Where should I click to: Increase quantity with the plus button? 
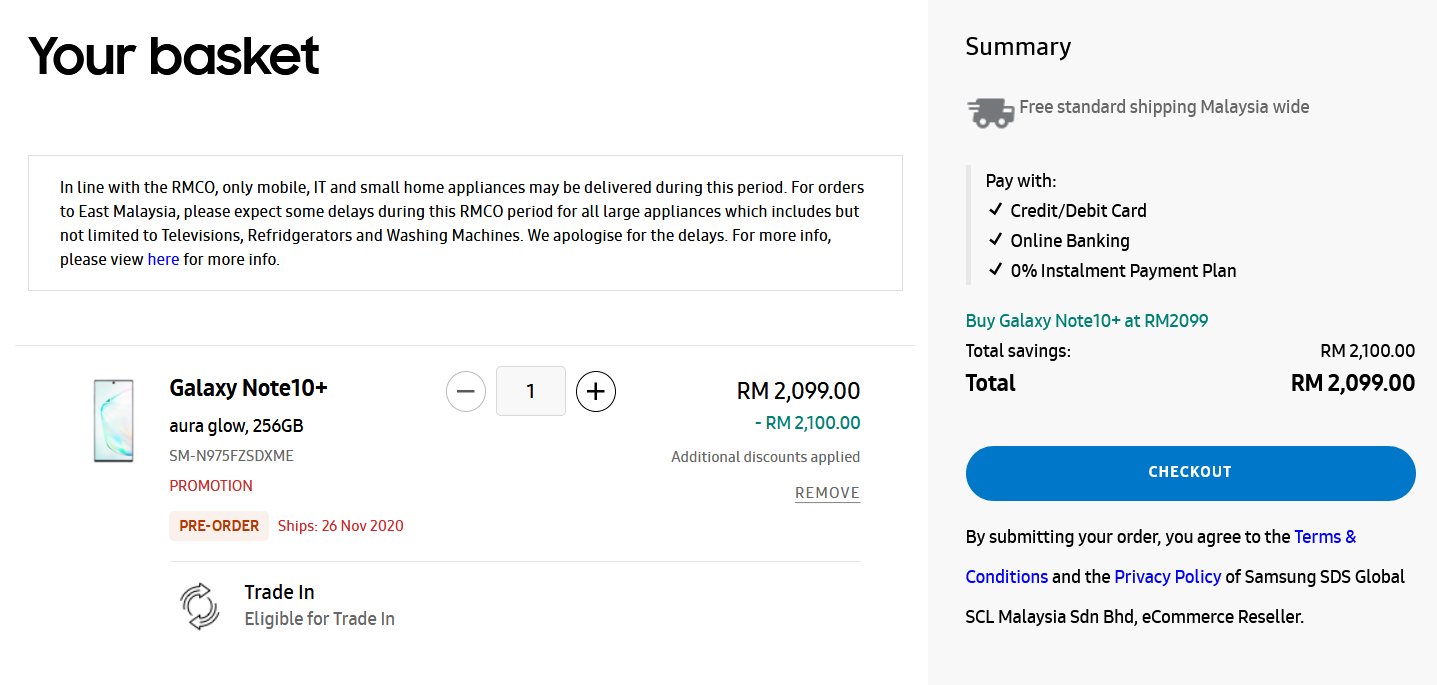pyautogui.click(x=596, y=391)
